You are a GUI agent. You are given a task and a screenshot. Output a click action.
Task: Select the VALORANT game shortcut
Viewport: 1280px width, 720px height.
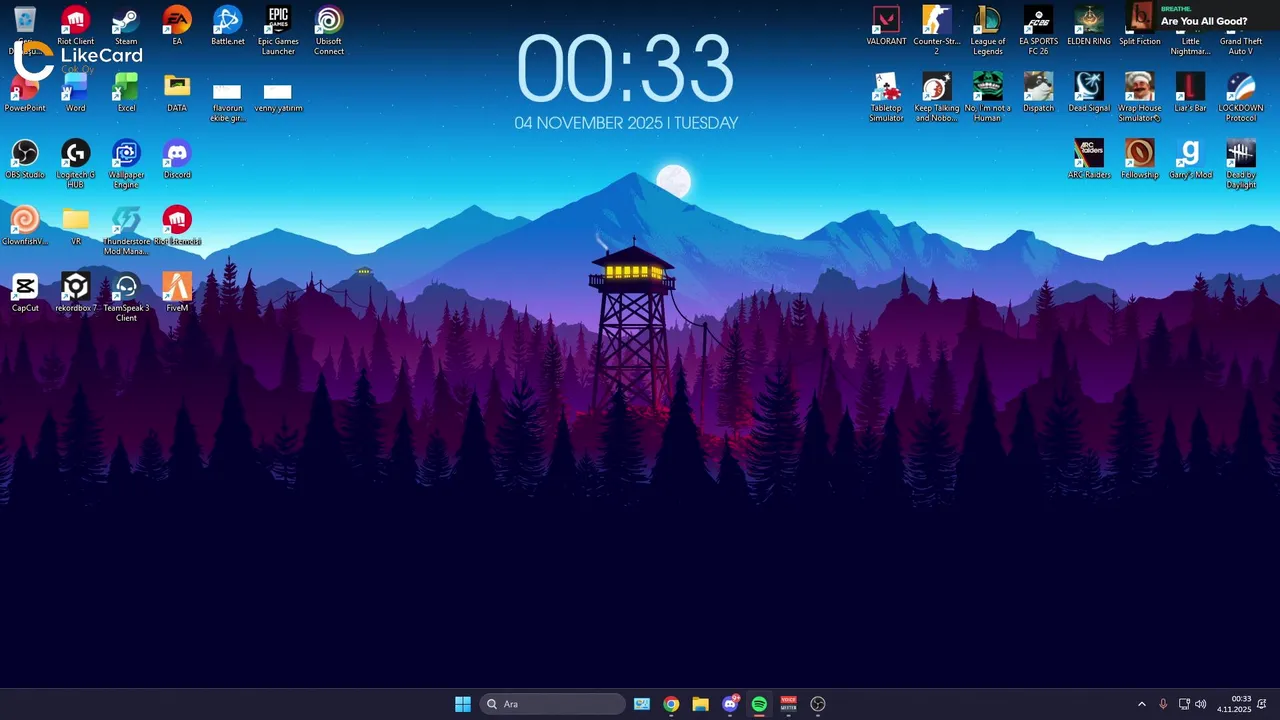point(886,27)
